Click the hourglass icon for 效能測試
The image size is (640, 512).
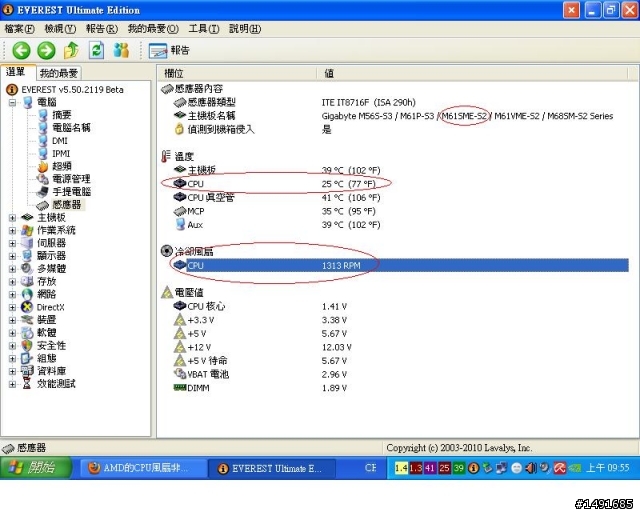27,384
